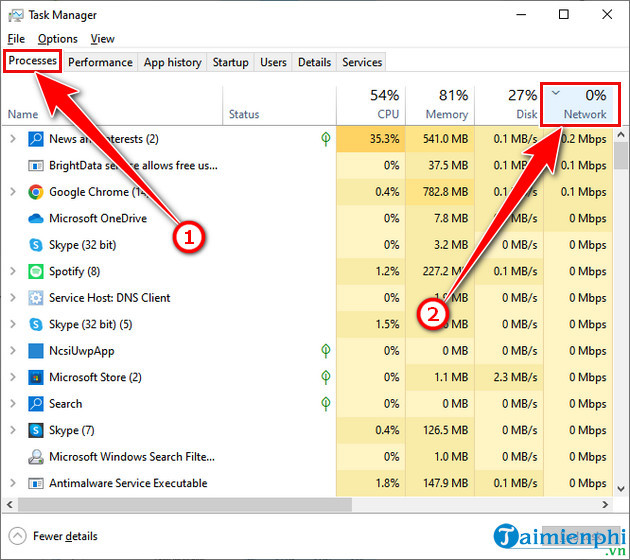Click the green leaf status icon for NcsiUwpApp

pyautogui.click(x=326, y=351)
